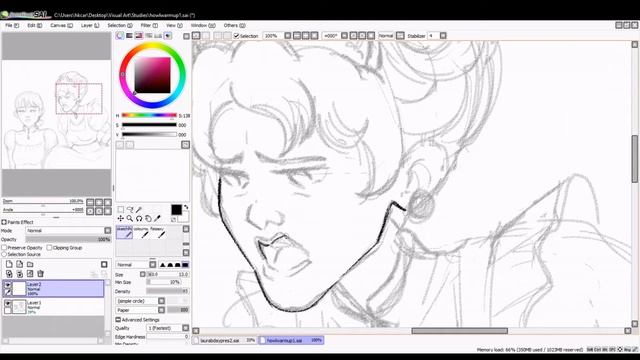
Task: Create a new normal layer
Action: [9, 264]
